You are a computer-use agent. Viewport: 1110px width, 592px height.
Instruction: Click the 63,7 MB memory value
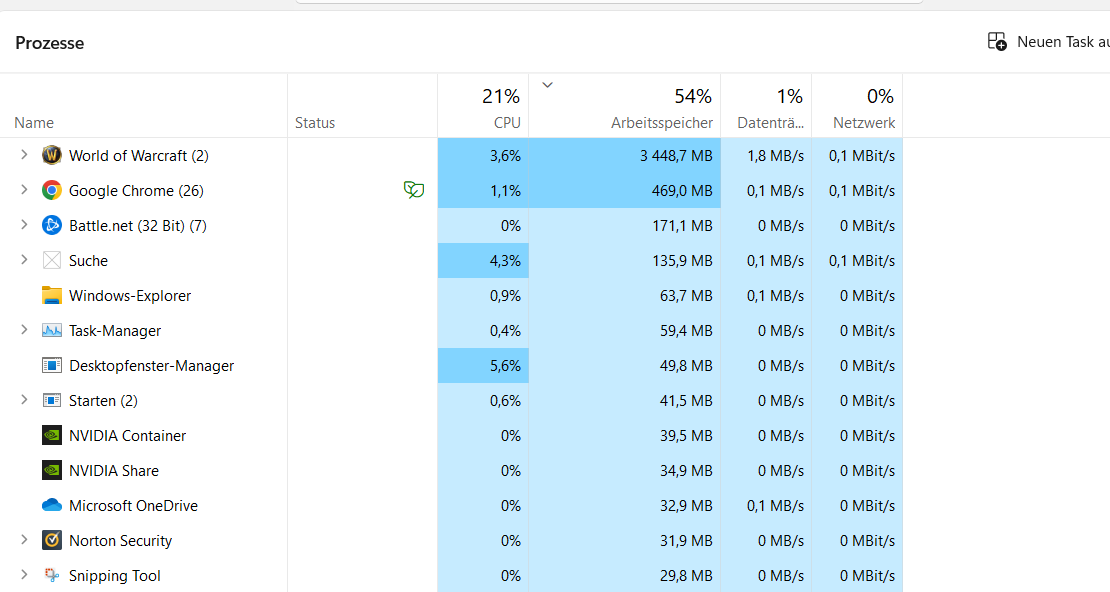tap(687, 295)
